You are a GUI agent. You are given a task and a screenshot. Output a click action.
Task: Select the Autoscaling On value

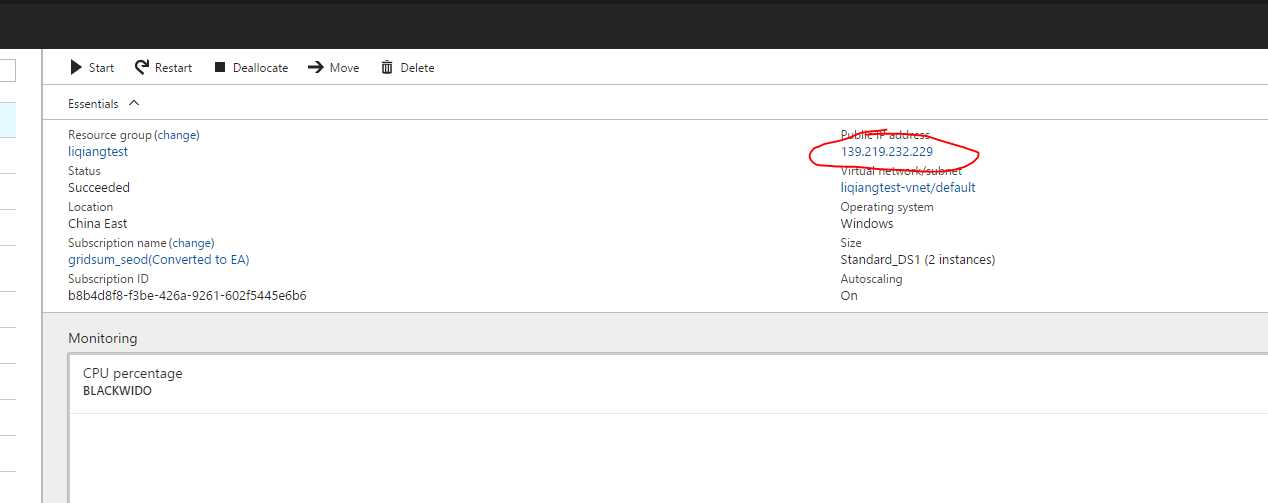click(x=849, y=296)
